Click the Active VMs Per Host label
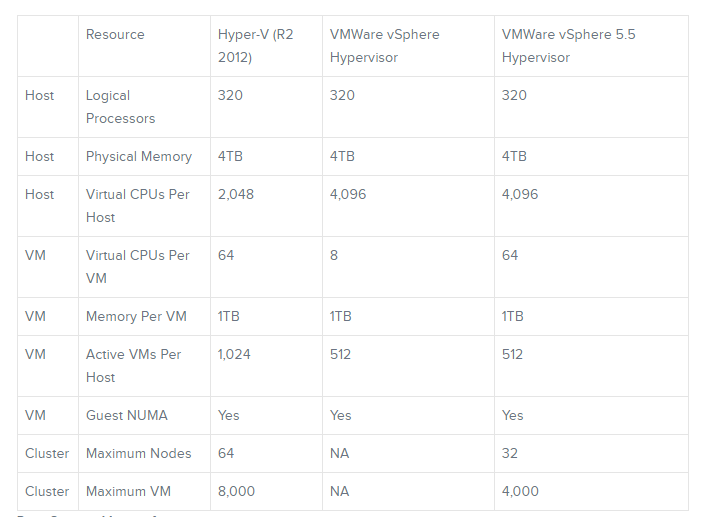 [x=134, y=366]
